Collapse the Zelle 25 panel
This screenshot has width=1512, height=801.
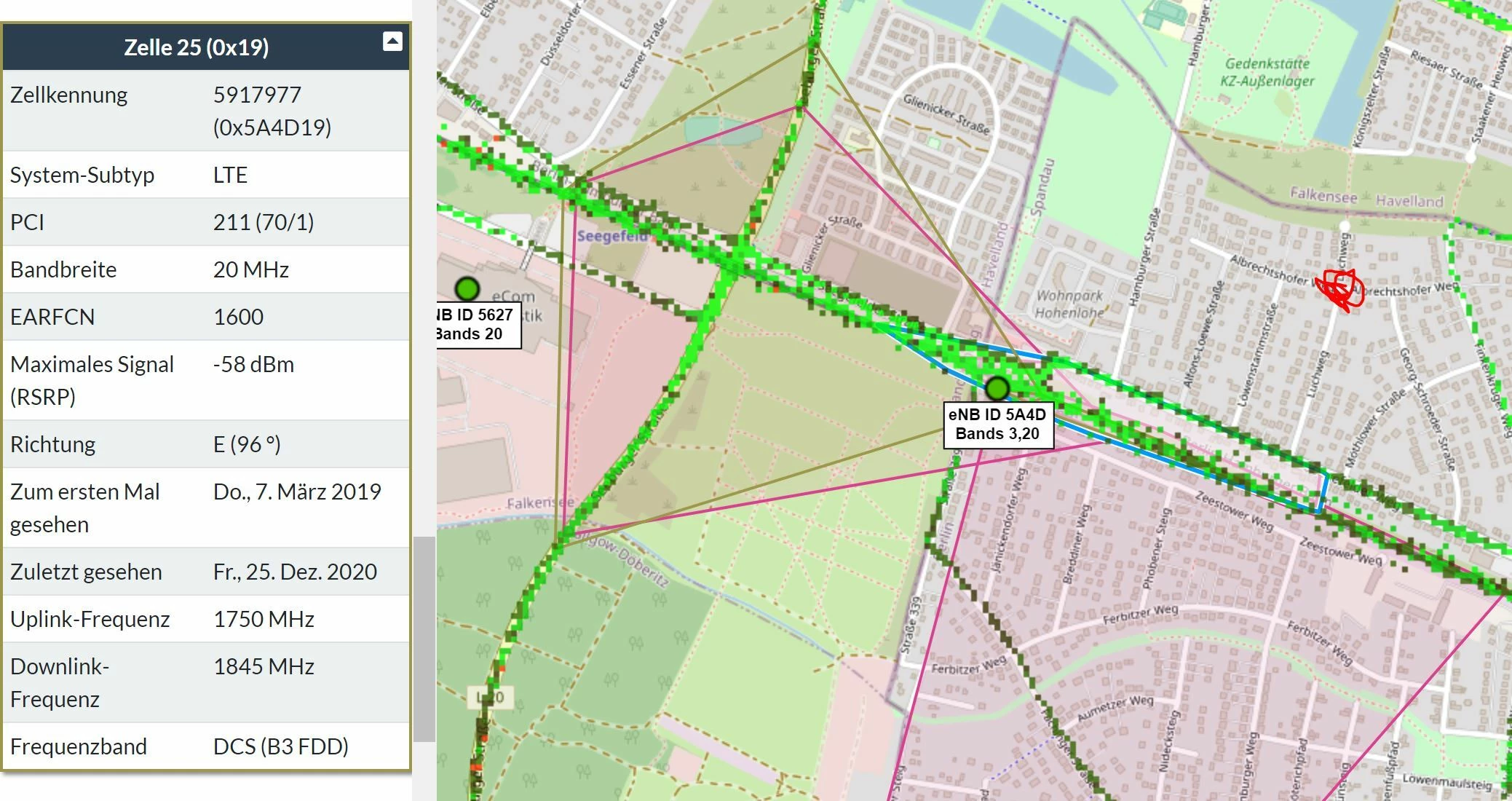tap(392, 42)
